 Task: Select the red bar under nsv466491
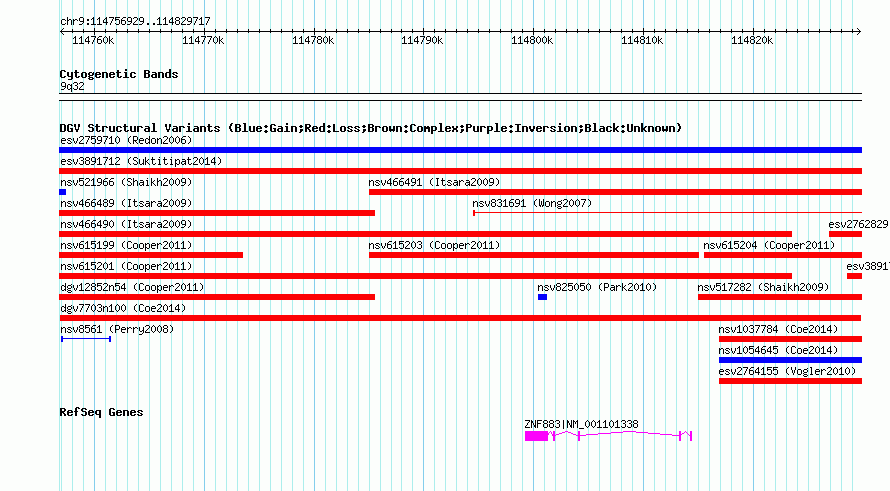coord(615,192)
